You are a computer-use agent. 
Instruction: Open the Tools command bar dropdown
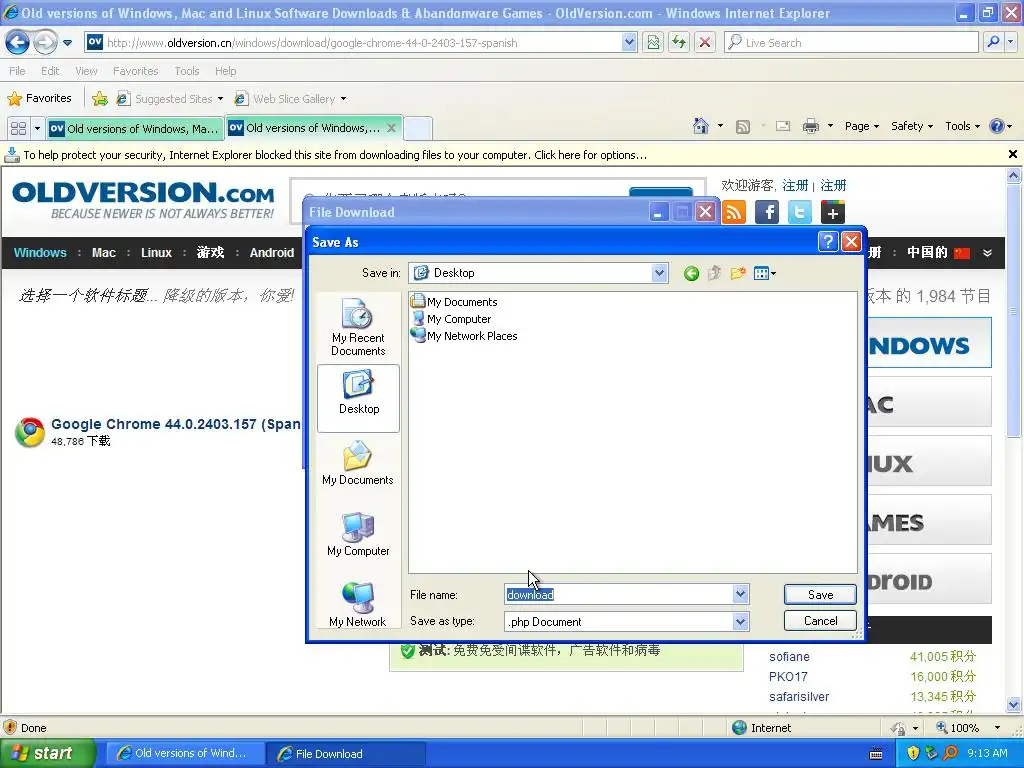point(963,126)
